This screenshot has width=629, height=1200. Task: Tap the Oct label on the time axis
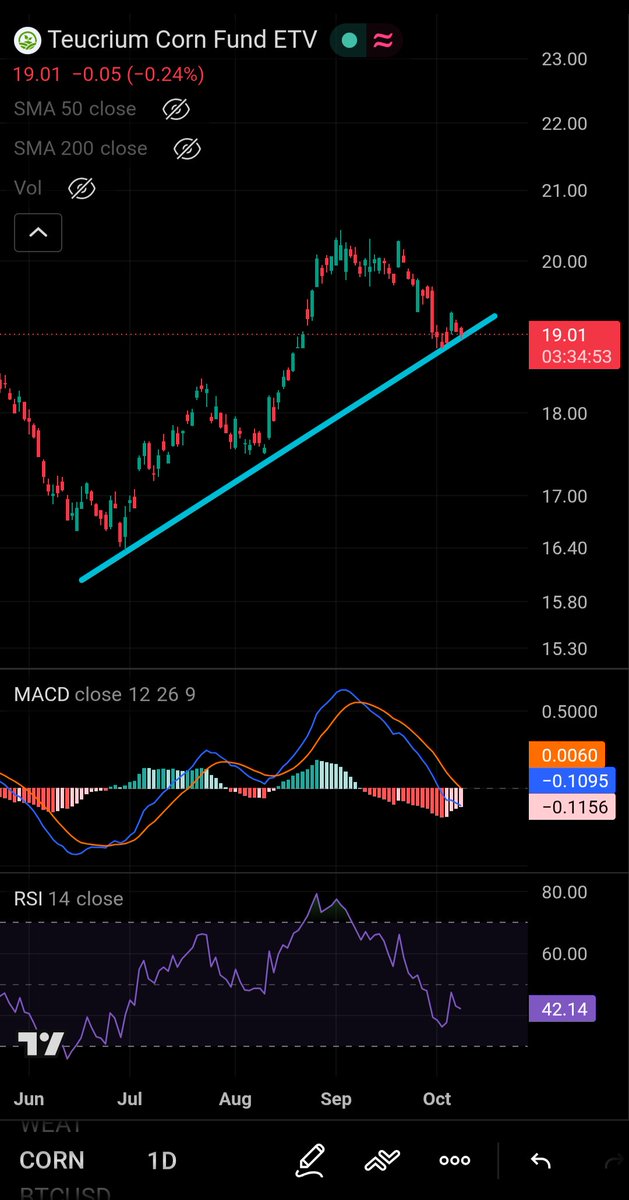pyautogui.click(x=437, y=1098)
